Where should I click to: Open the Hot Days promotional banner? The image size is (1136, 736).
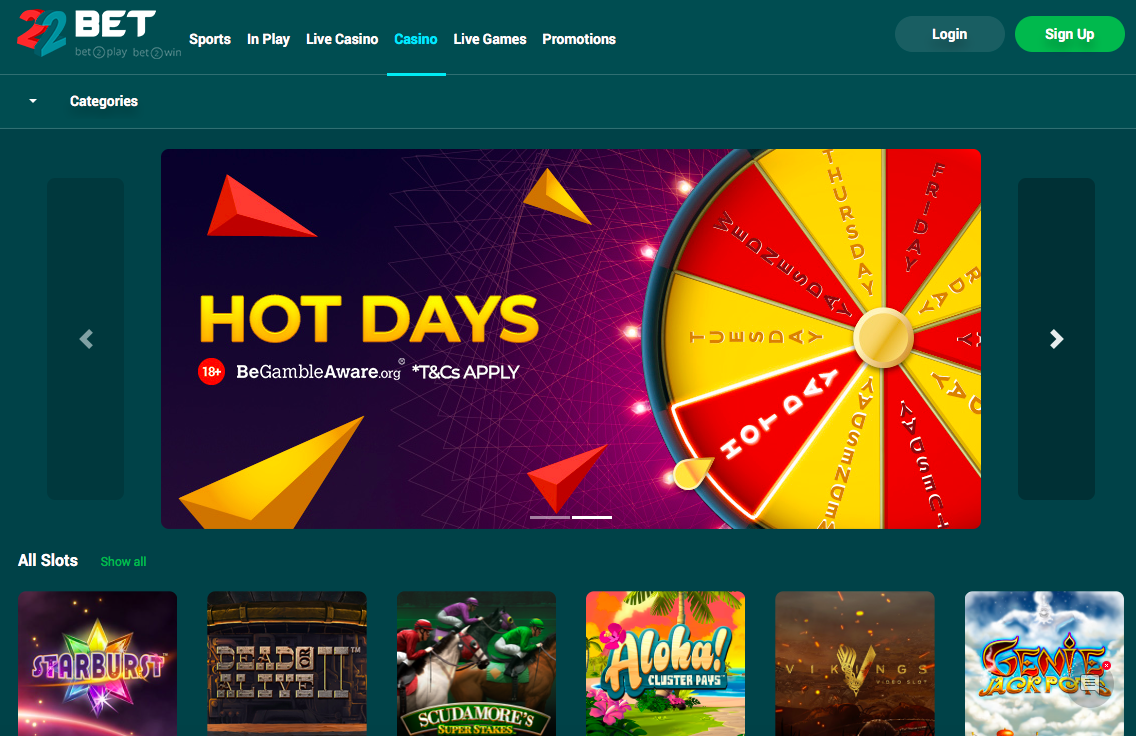[x=571, y=339]
